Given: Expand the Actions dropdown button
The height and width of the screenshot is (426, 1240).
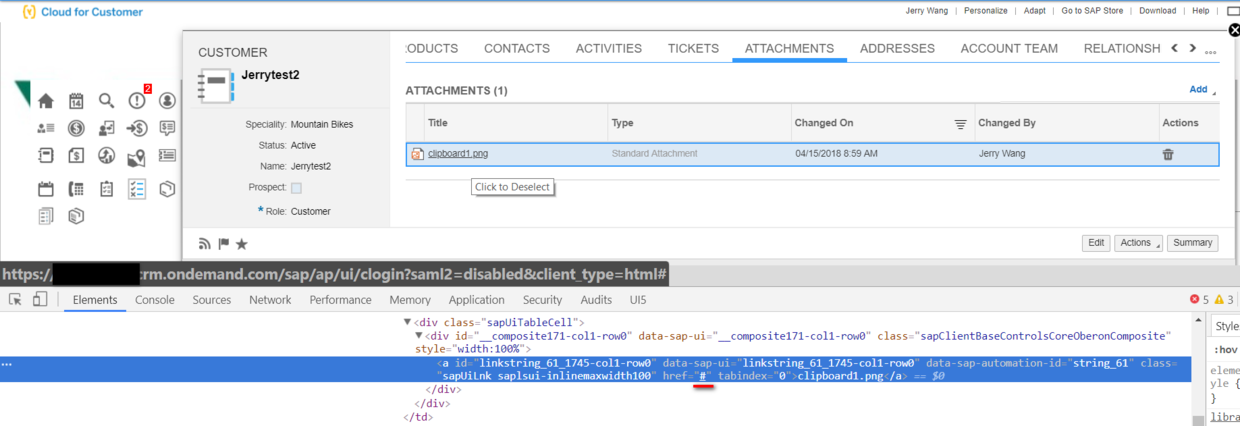Looking at the screenshot, I should click(1139, 243).
